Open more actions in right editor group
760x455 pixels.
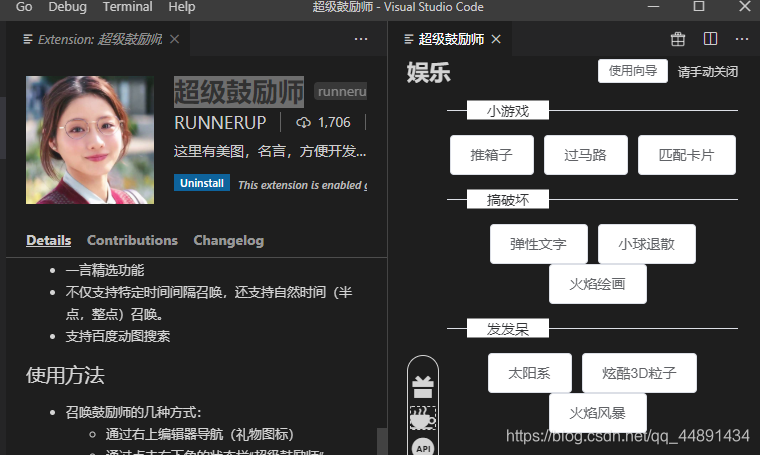742,39
